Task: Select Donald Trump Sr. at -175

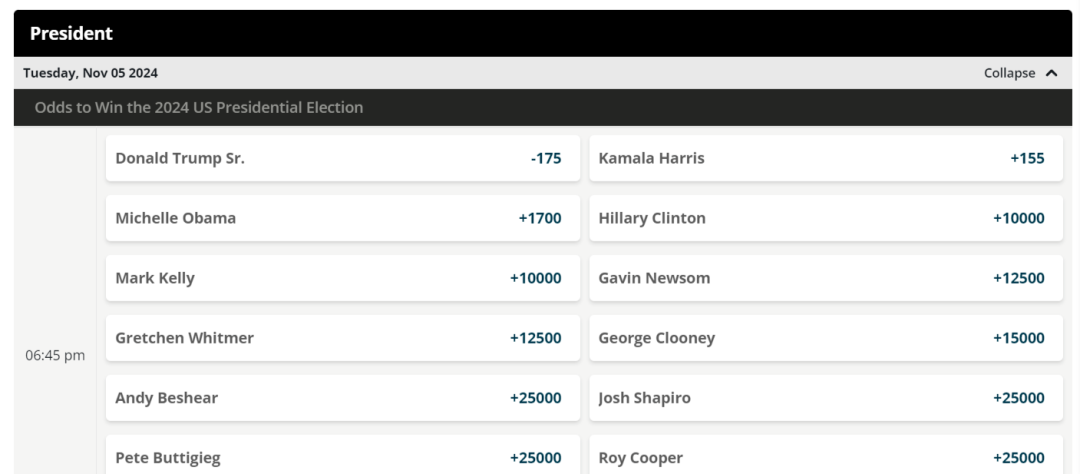Action: click(x=343, y=158)
